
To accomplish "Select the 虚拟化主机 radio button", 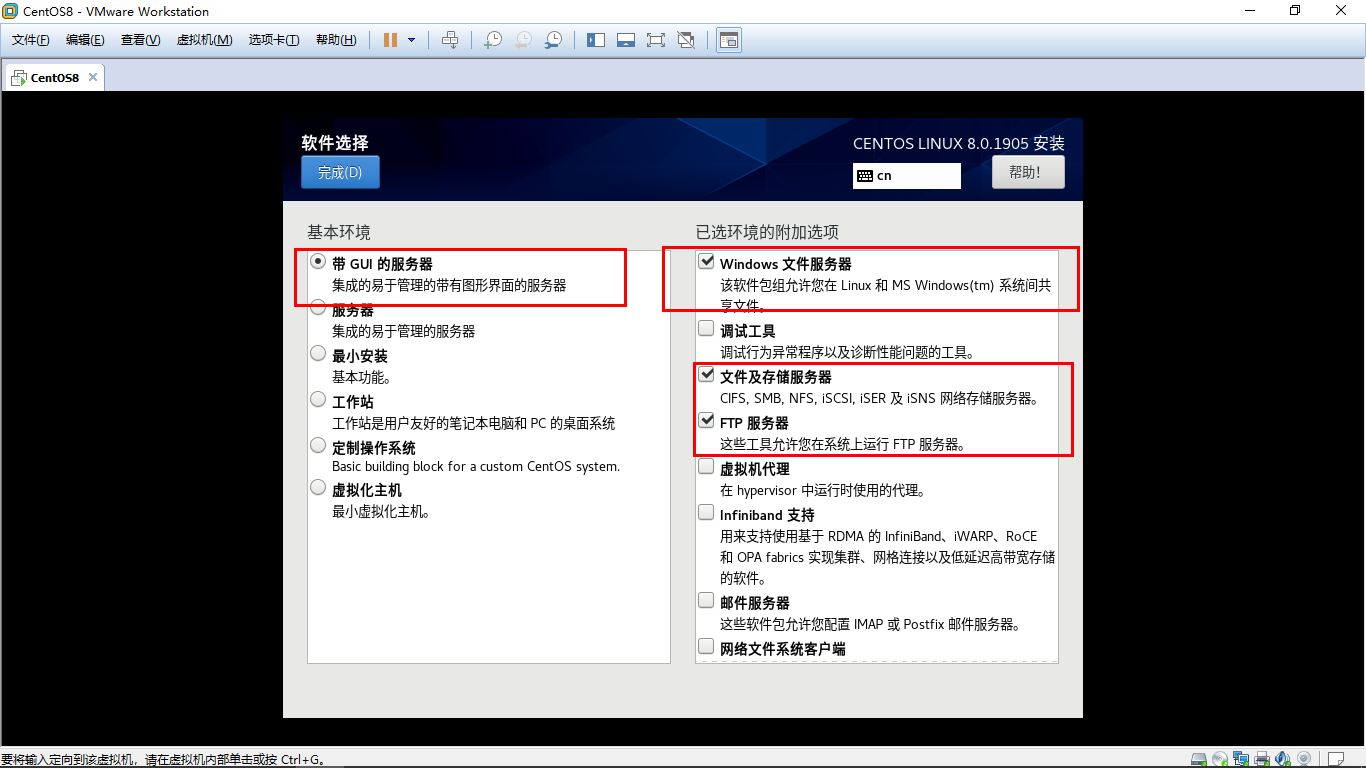I will [x=318, y=489].
